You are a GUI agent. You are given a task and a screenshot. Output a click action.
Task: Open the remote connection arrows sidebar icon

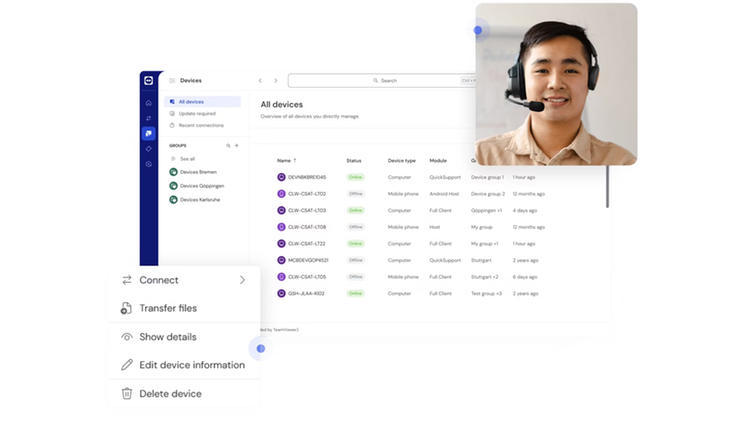click(x=148, y=118)
